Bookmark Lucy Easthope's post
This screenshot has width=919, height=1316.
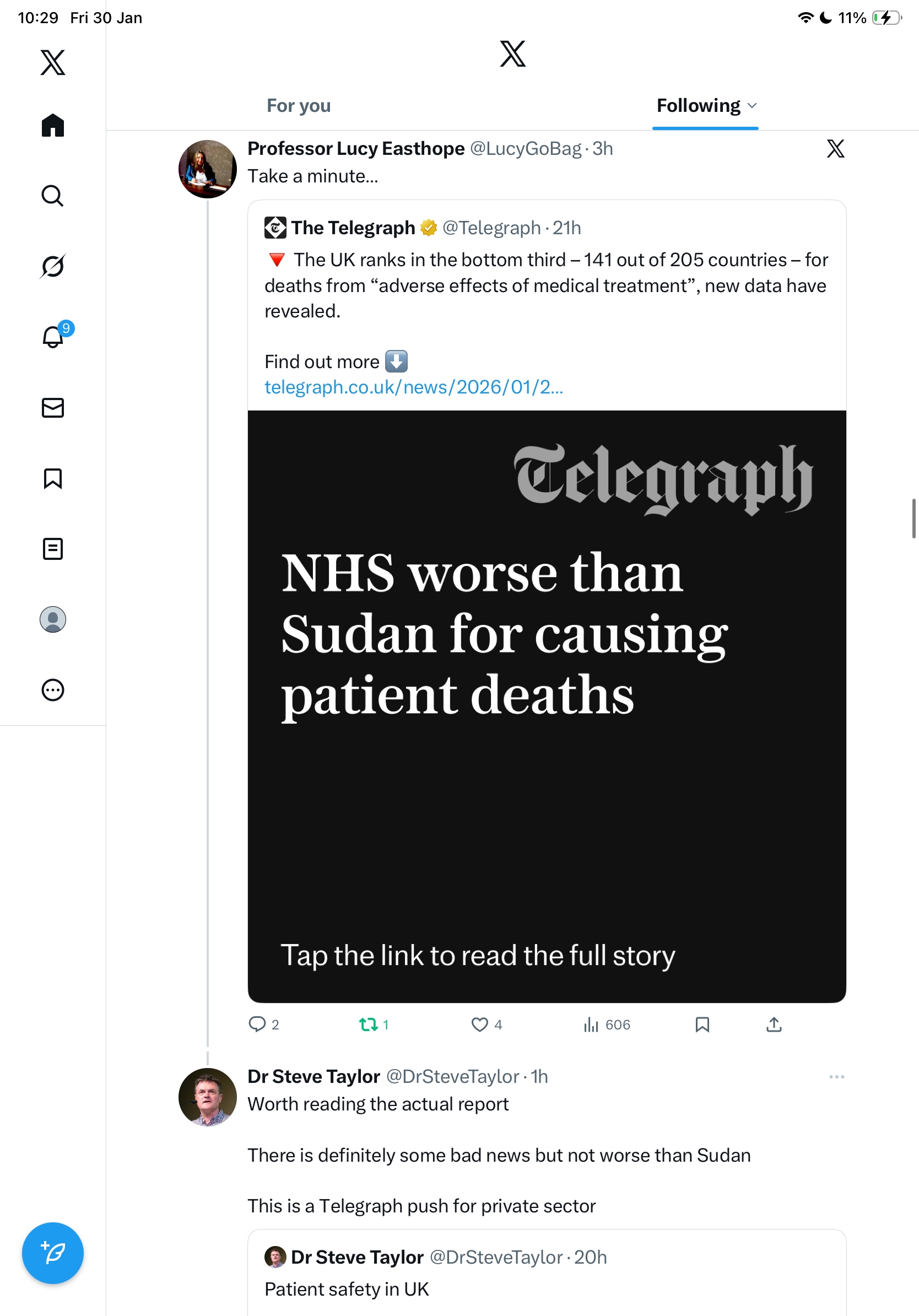point(702,1024)
